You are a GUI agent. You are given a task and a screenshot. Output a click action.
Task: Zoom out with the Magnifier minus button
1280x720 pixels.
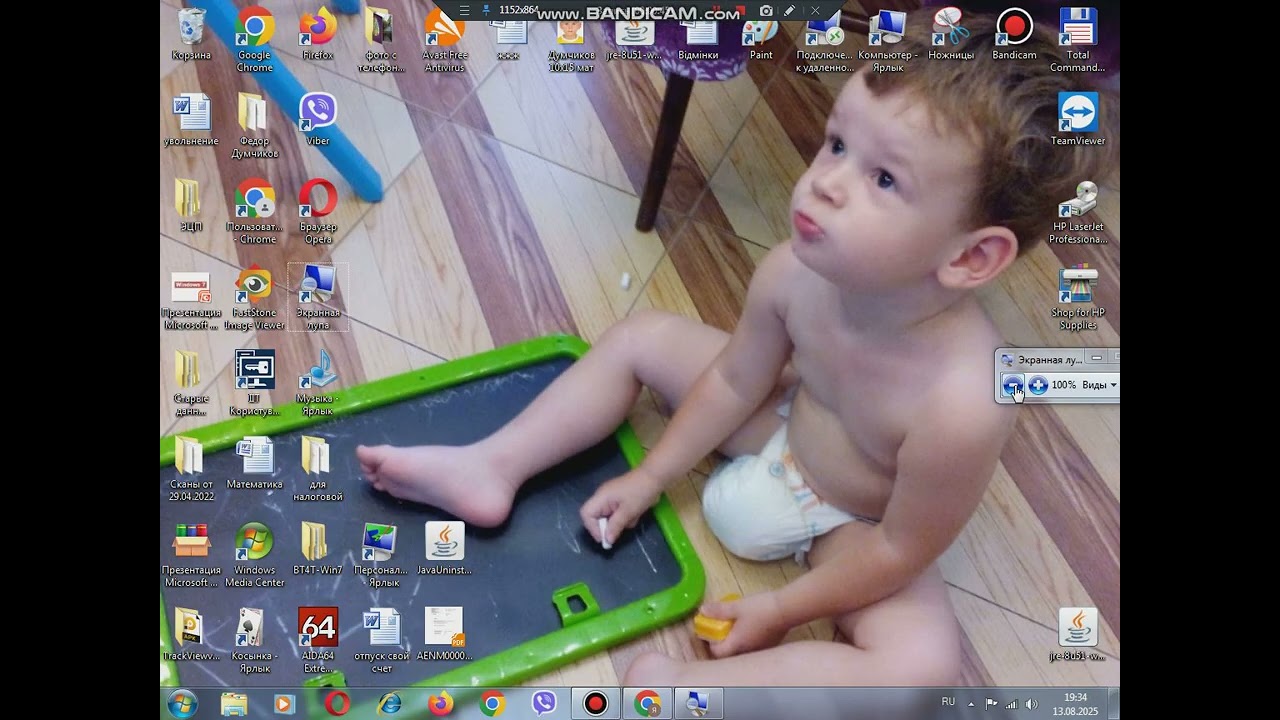1013,385
